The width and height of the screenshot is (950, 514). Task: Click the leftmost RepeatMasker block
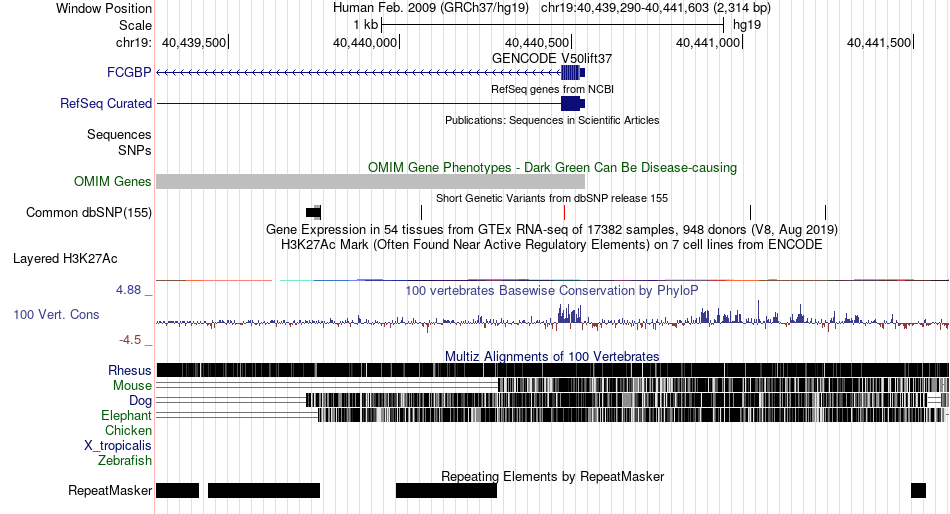click(178, 490)
